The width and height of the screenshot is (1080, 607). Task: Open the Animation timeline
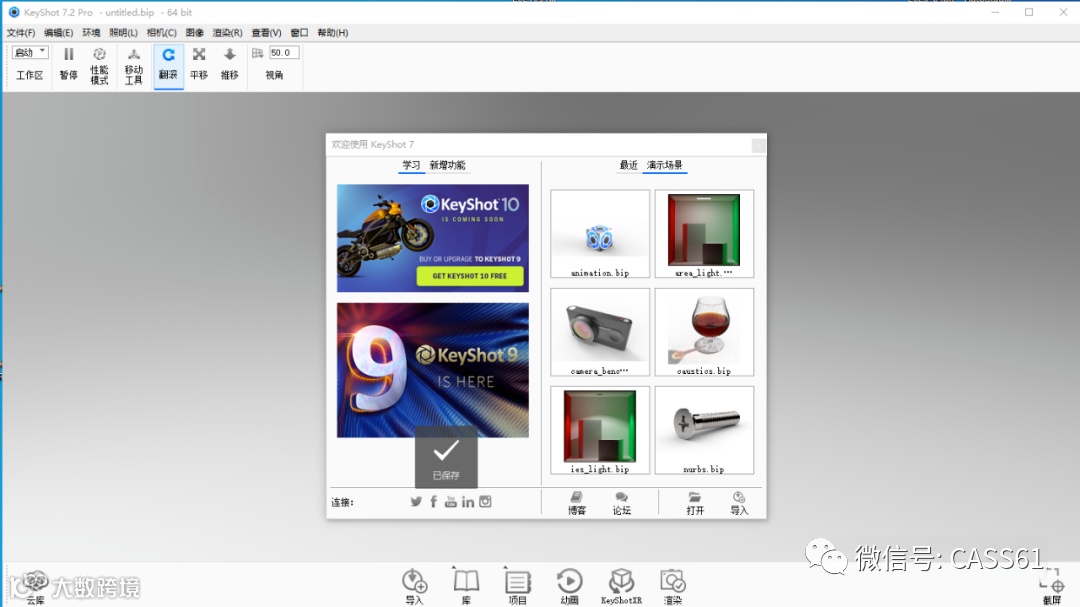(569, 587)
